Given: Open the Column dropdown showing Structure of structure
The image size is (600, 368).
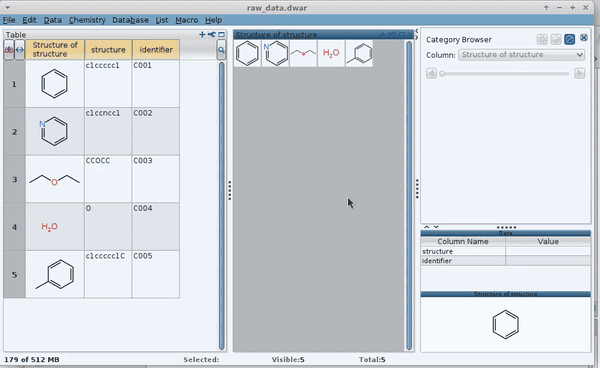Looking at the screenshot, I should tap(521, 55).
